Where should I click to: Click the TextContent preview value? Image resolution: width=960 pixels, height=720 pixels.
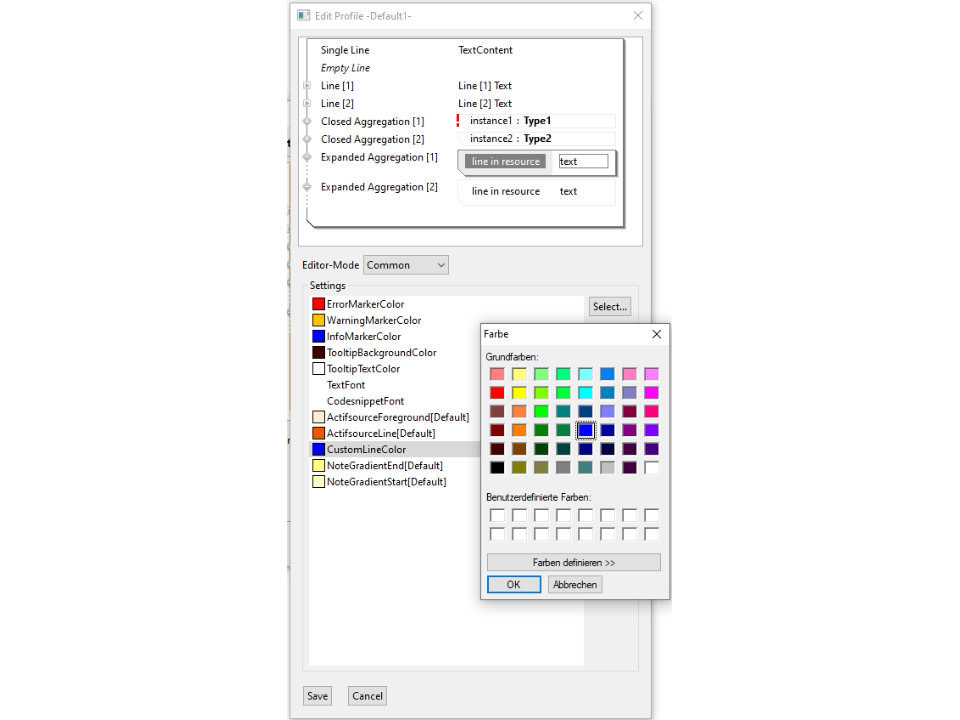[x=486, y=50]
